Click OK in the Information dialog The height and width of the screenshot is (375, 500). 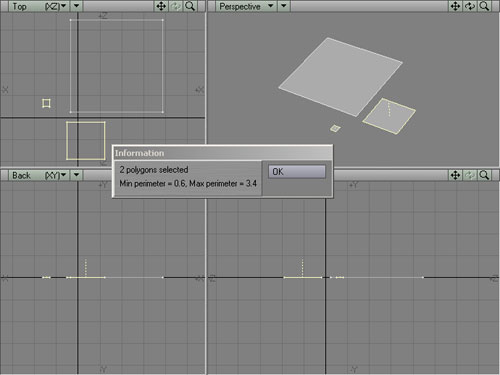coord(297,172)
